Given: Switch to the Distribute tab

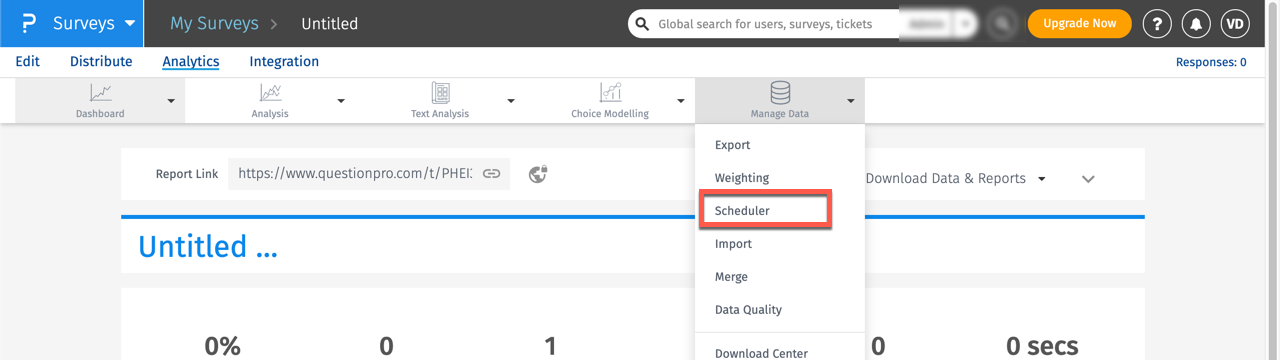Looking at the screenshot, I should [101, 62].
